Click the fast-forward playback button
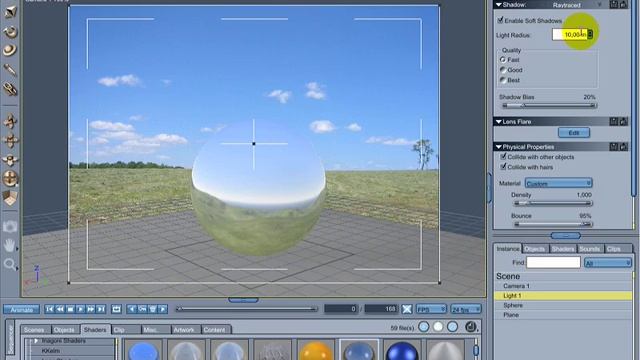Image resolution: width=640 pixels, height=360 pixels. coord(90,309)
